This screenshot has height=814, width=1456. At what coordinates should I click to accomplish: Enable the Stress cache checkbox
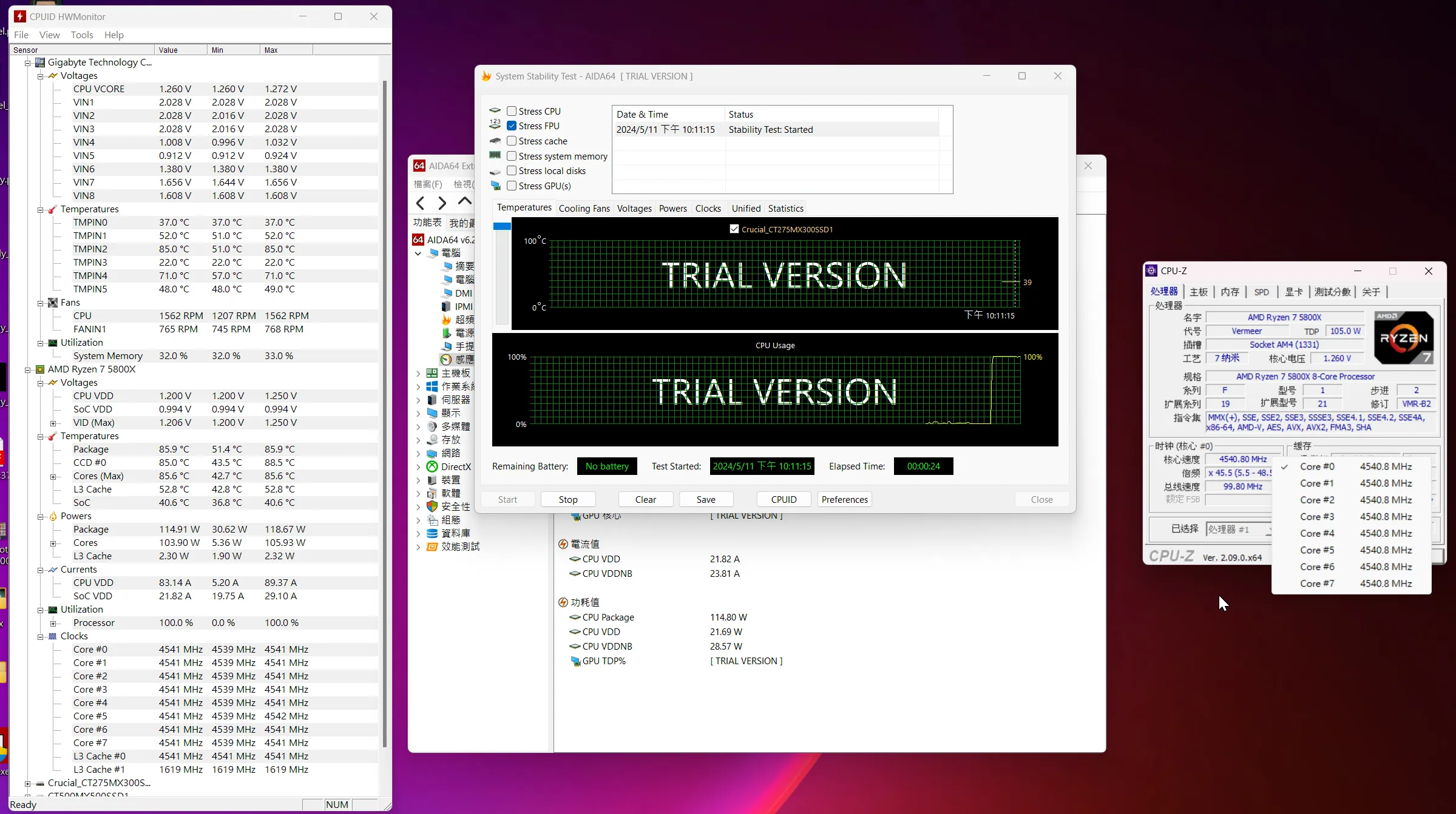tap(512, 141)
